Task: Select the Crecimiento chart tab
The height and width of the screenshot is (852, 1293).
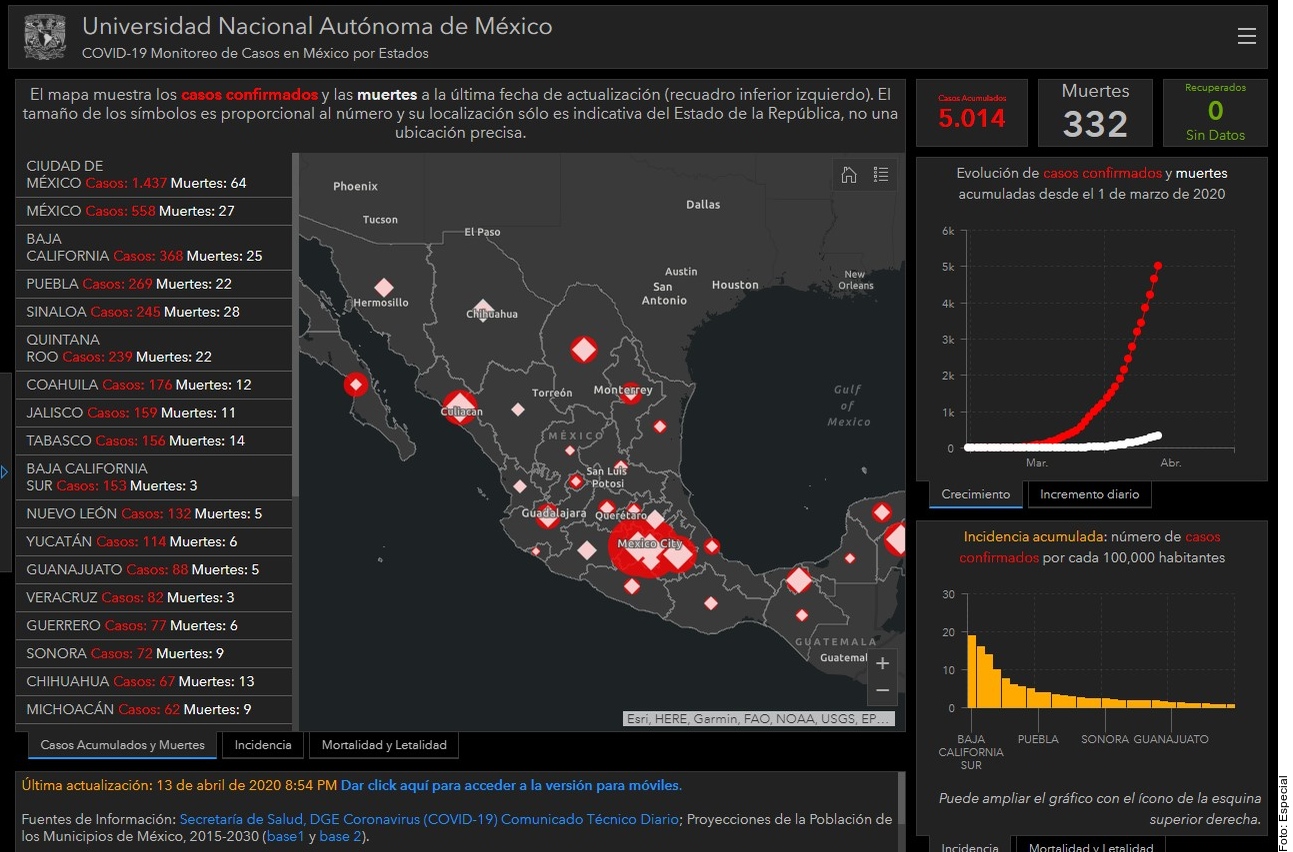Action: [975, 494]
